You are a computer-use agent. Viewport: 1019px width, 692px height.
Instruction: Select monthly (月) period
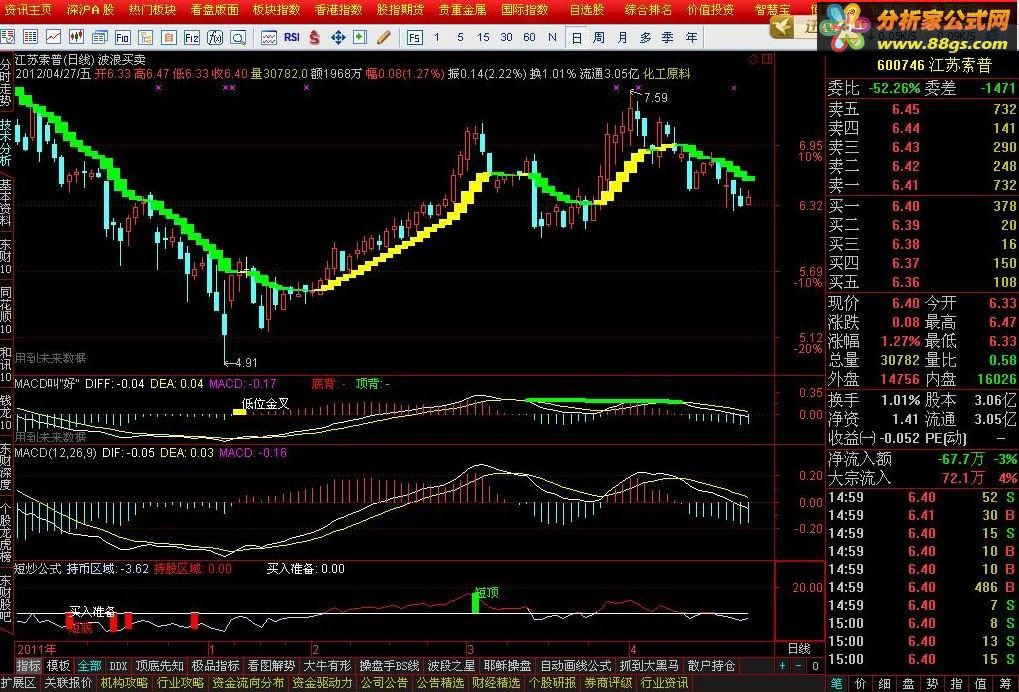click(x=622, y=38)
